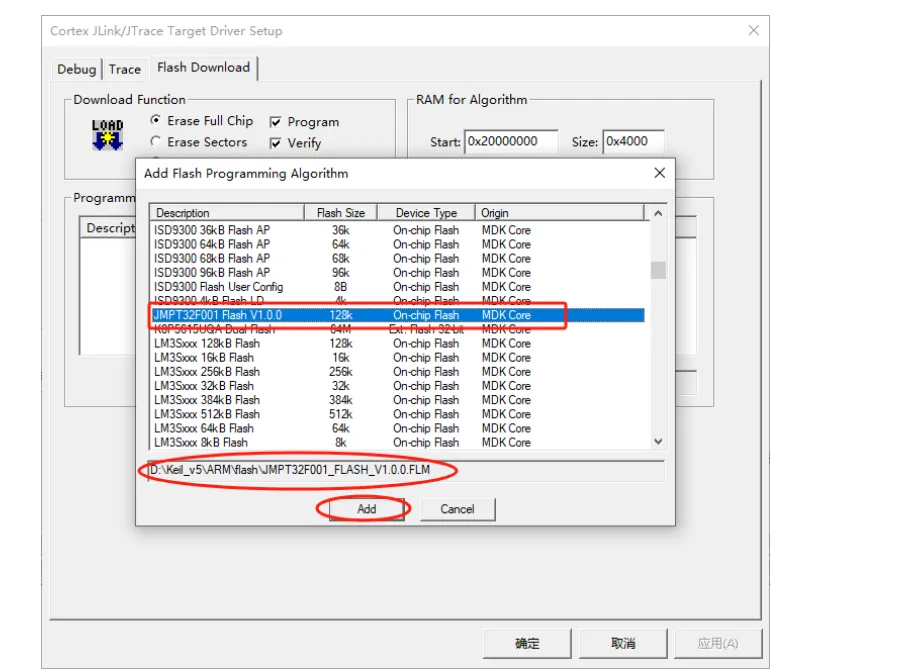Select LM3Sxxx 64kB Flash row
Image resolution: width=904 pixels, height=671 pixels.
tap(398, 428)
